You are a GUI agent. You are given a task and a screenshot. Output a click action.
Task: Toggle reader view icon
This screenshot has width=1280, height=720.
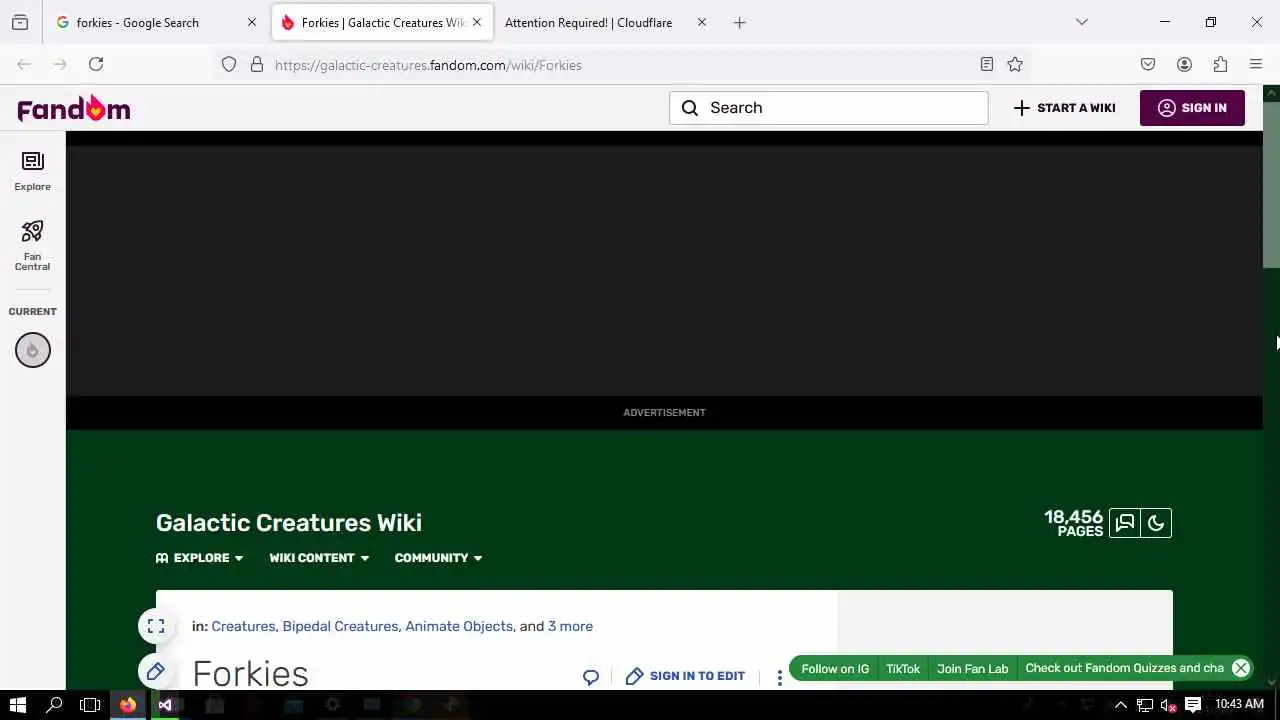click(987, 64)
